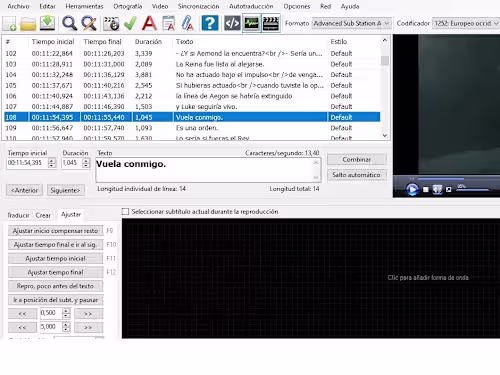Launch visual sync clock icon
Image resolution: width=500 pixels, height=375 pixels.
point(111,24)
